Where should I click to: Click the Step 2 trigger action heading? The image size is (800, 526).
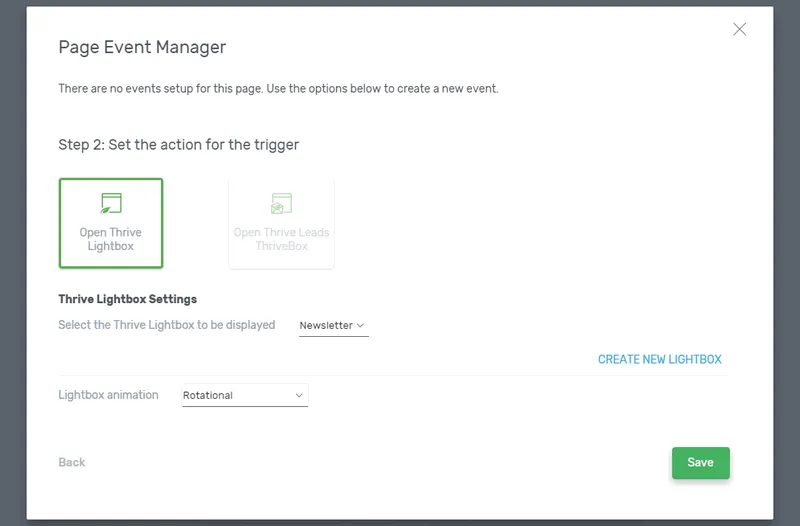[179, 145]
